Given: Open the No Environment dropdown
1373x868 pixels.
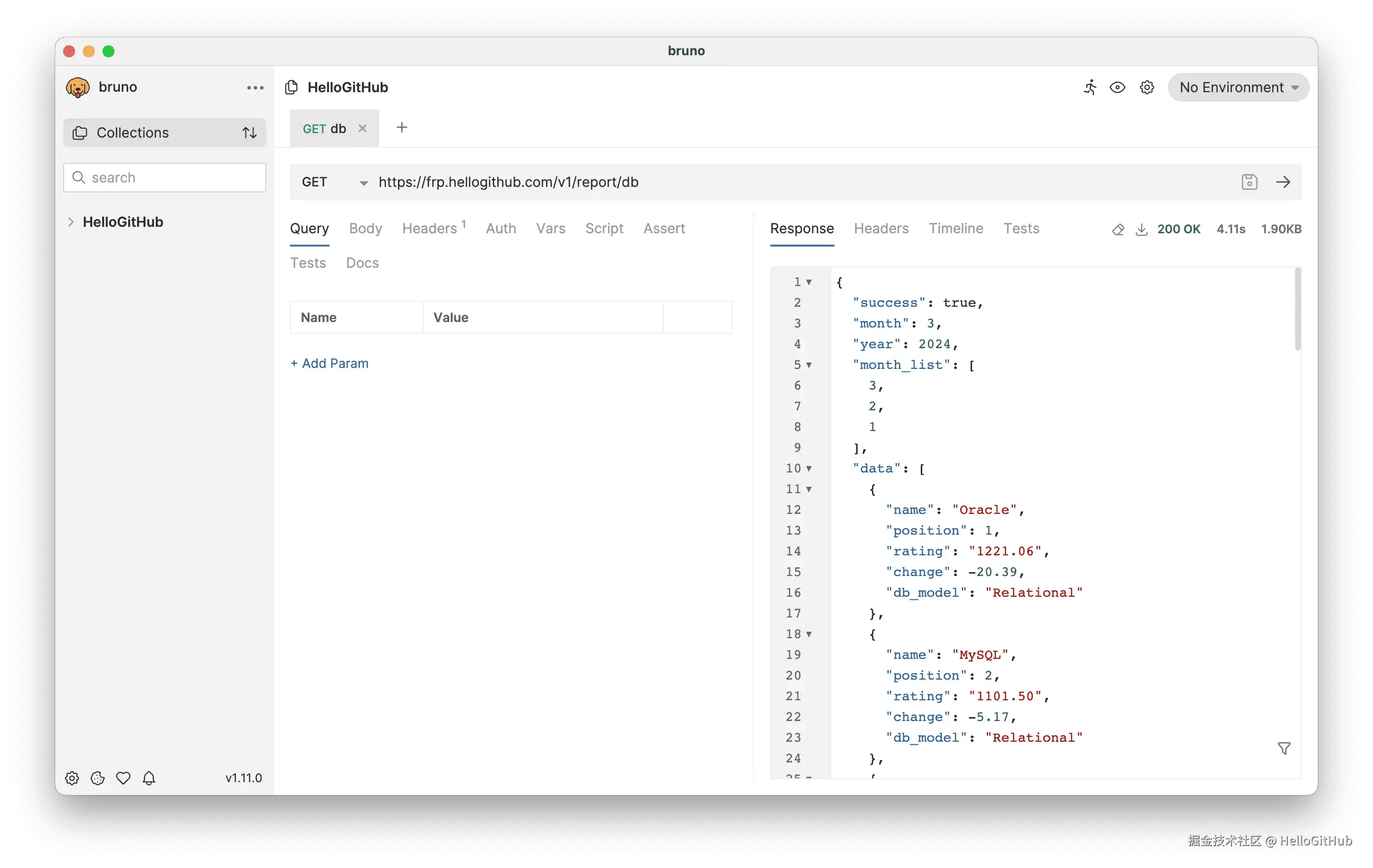Looking at the screenshot, I should coord(1238,87).
